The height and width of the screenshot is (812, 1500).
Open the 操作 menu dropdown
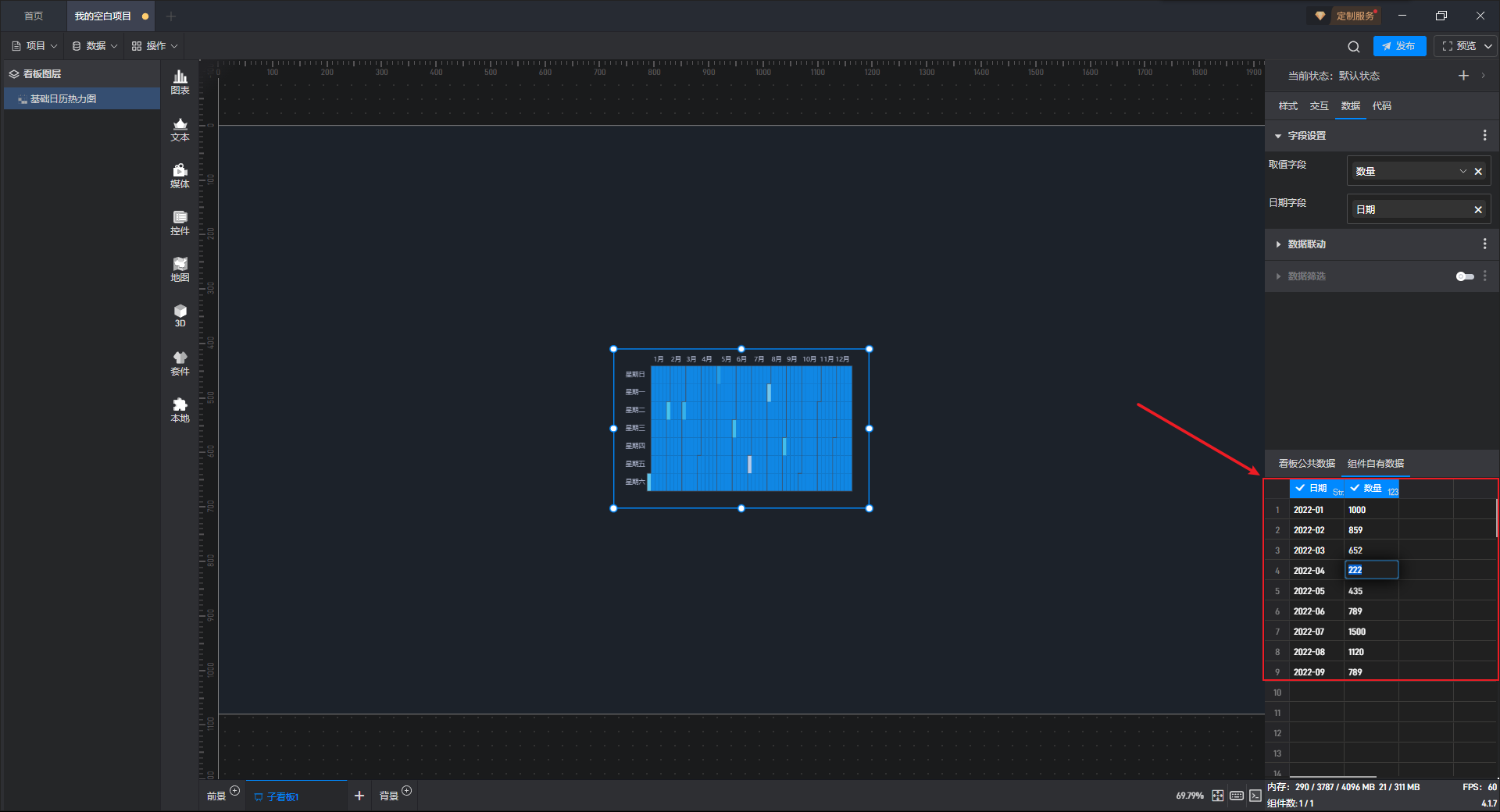coord(155,46)
